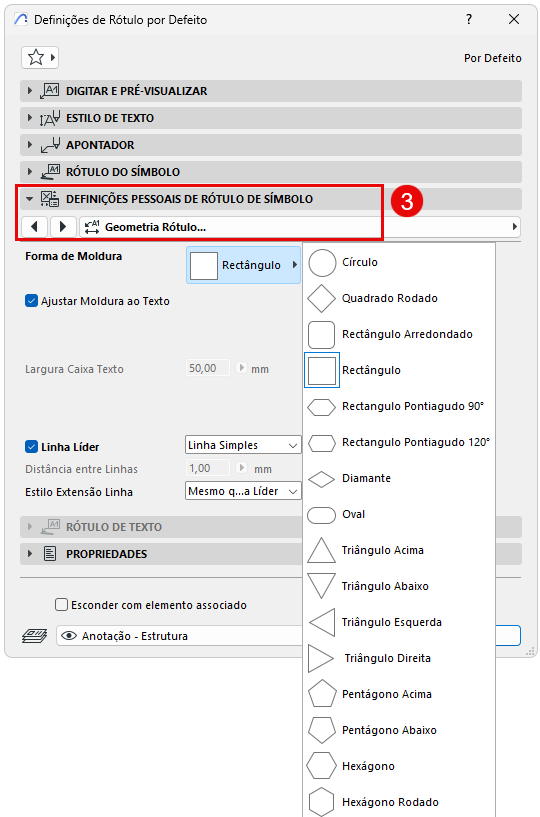Toggle the Linha Líder checkbox
The height and width of the screenshot is (817, 540).
tap(31, 447)
